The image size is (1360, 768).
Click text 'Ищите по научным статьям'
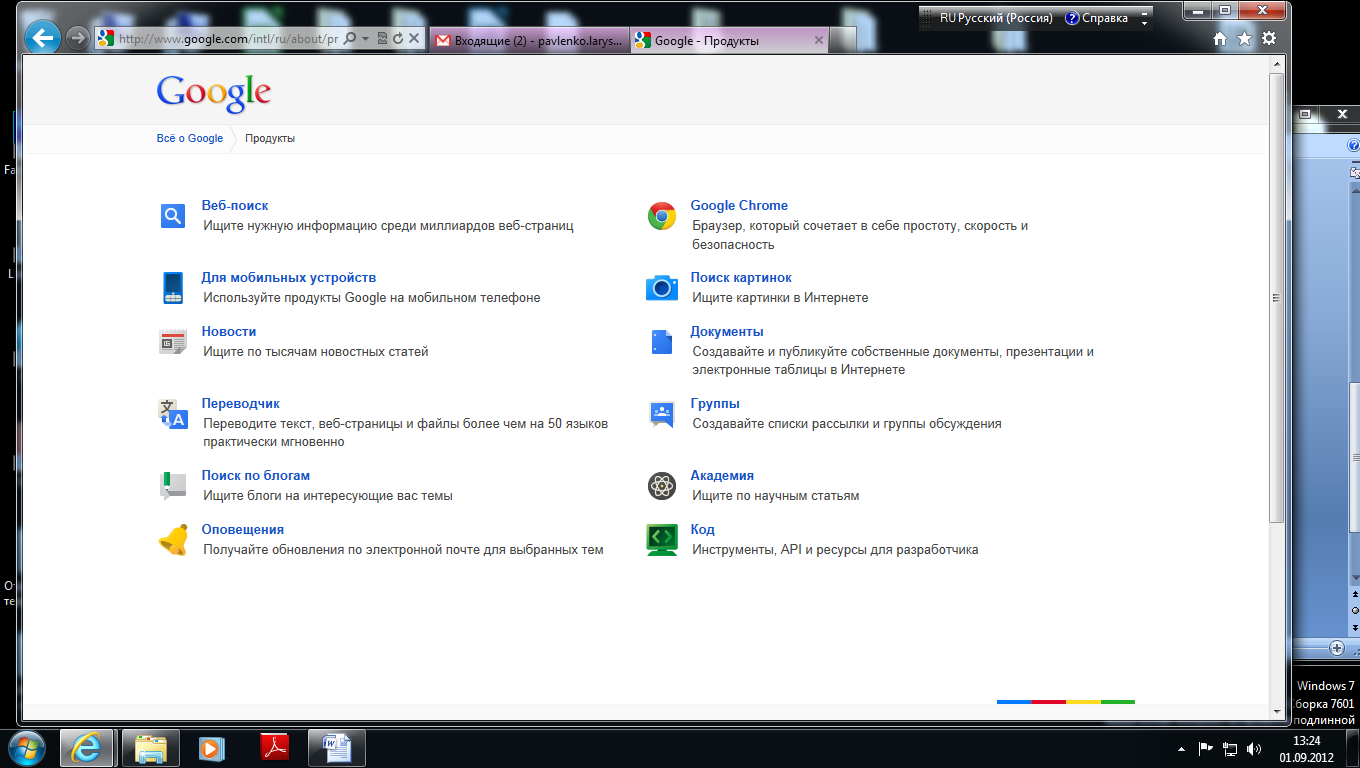coord(776,495)
